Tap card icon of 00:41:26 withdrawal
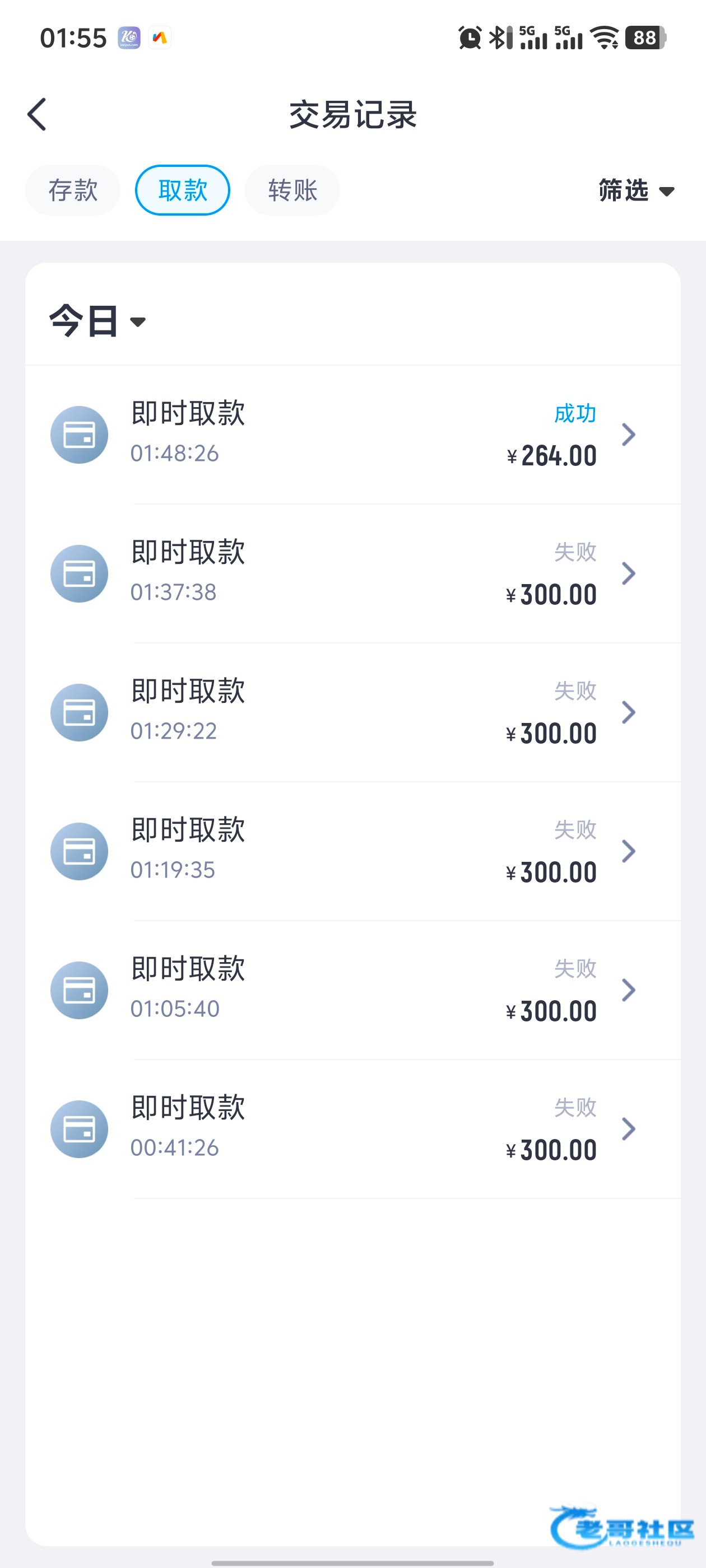706x1568 pixels. pos(79,1128)
